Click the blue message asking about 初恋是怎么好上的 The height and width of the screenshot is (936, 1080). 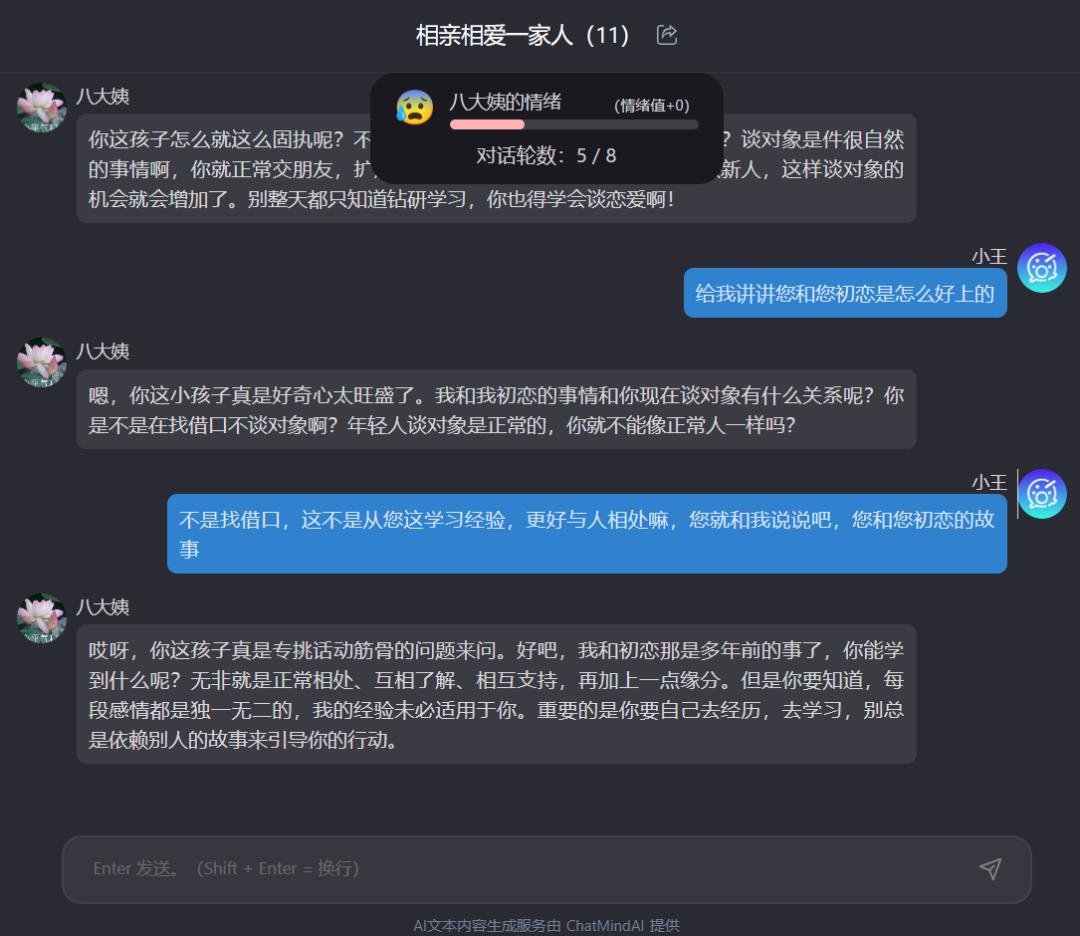[x=845, y=293]
